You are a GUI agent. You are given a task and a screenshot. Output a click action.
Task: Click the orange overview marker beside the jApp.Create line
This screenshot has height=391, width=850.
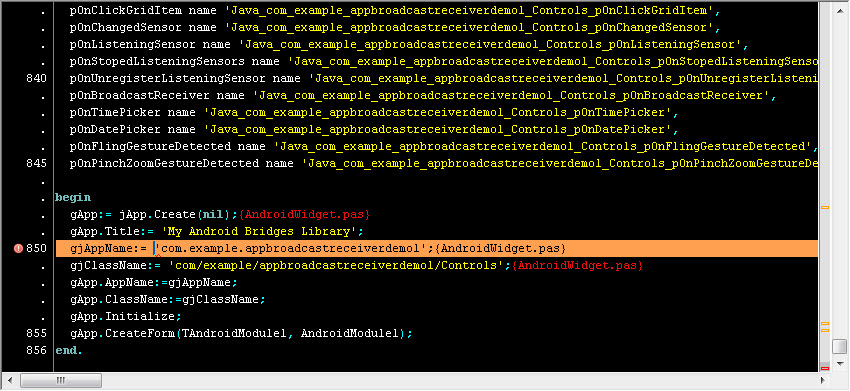(x=825, y=207)
